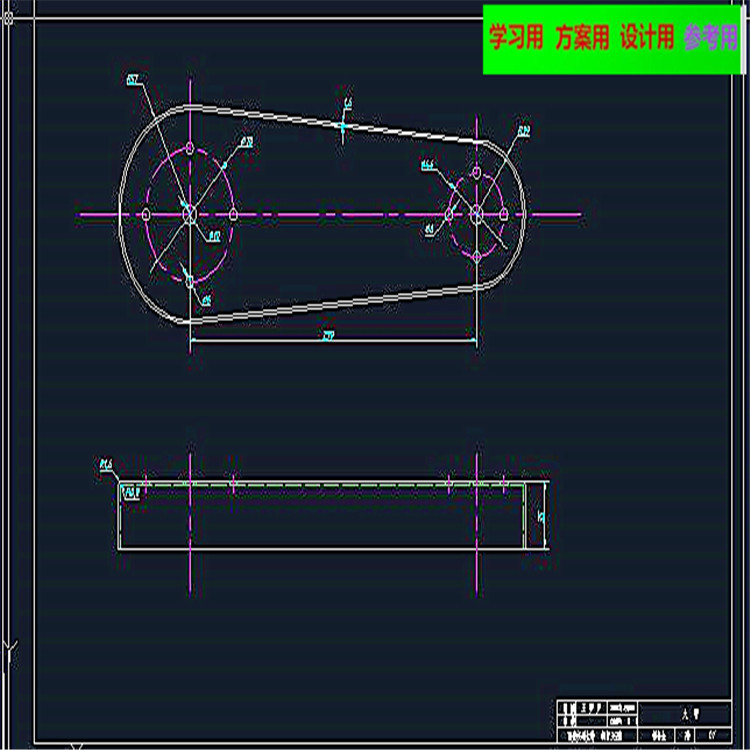The image size is (750, 750).
Task: Pick the leftmost hole on the left bolt circle
Action: tap(146, 214)
